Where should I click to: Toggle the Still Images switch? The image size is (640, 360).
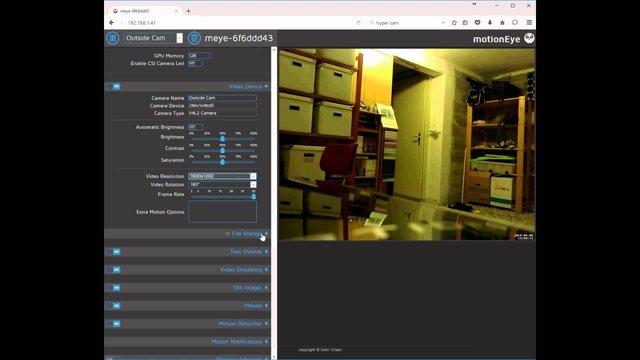click(113, 288)
